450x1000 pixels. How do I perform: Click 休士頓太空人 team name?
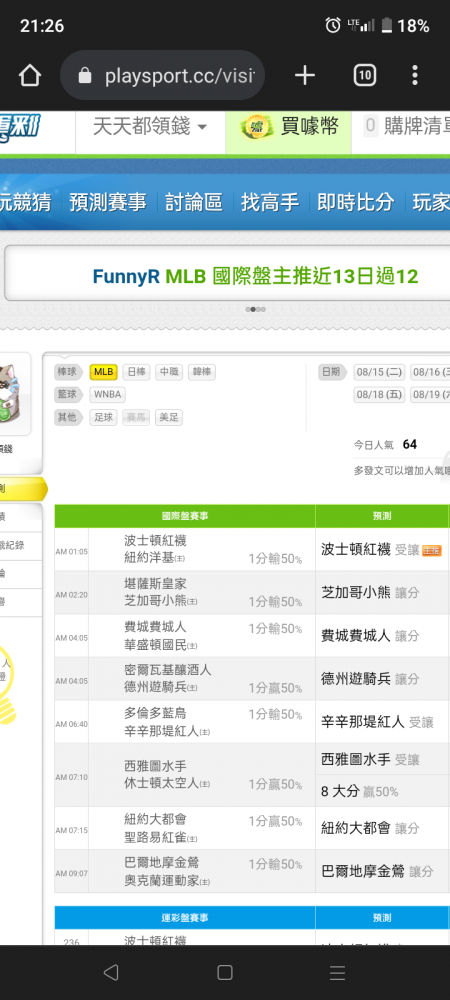point(162,783)
